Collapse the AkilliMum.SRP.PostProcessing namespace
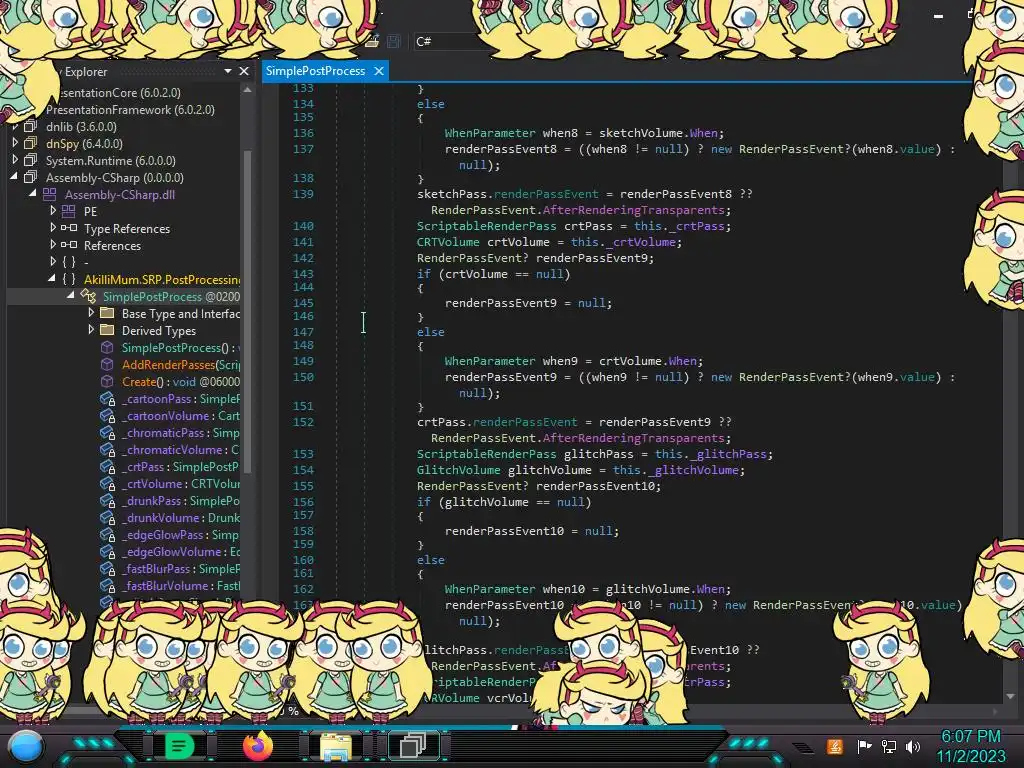The width and height of the screenshot is (1024, 768). (52, 279)
